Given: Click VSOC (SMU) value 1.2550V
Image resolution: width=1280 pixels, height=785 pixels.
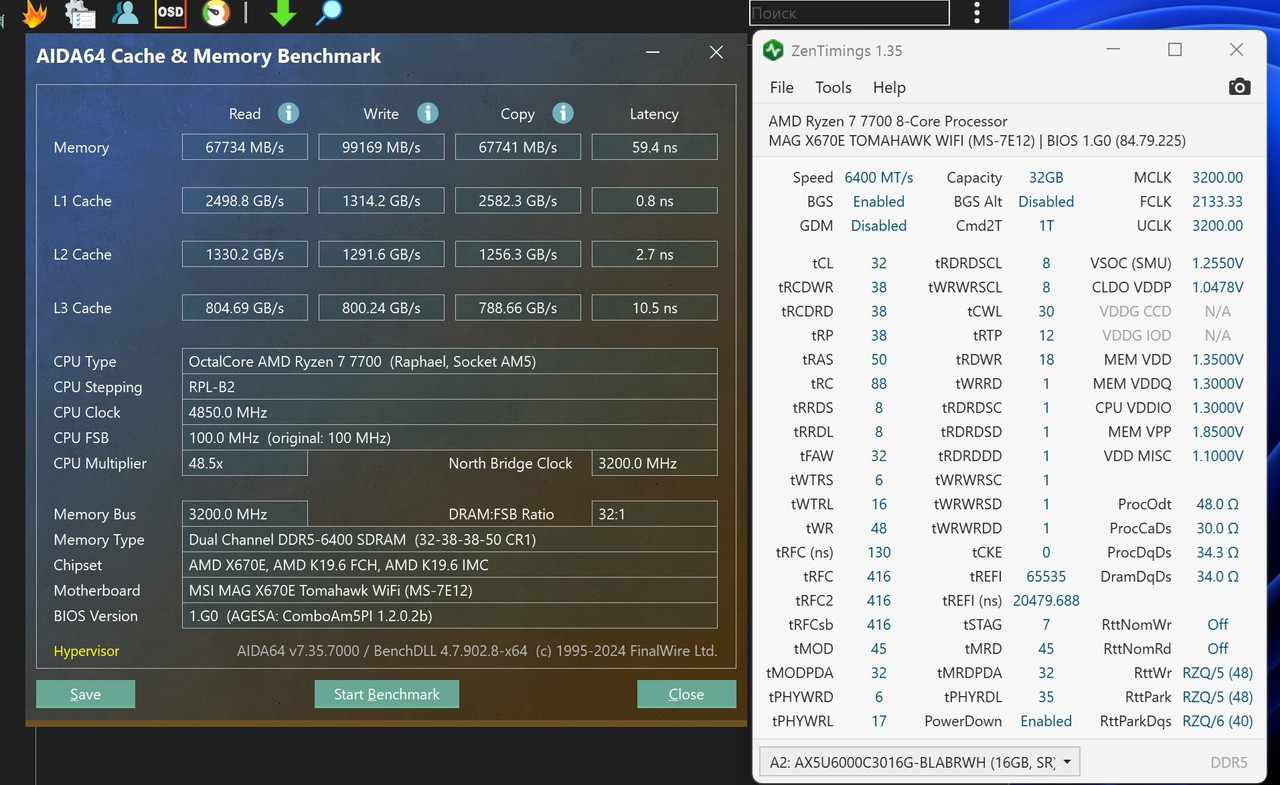Looking at the screenshot, I should click(1217, 263).
